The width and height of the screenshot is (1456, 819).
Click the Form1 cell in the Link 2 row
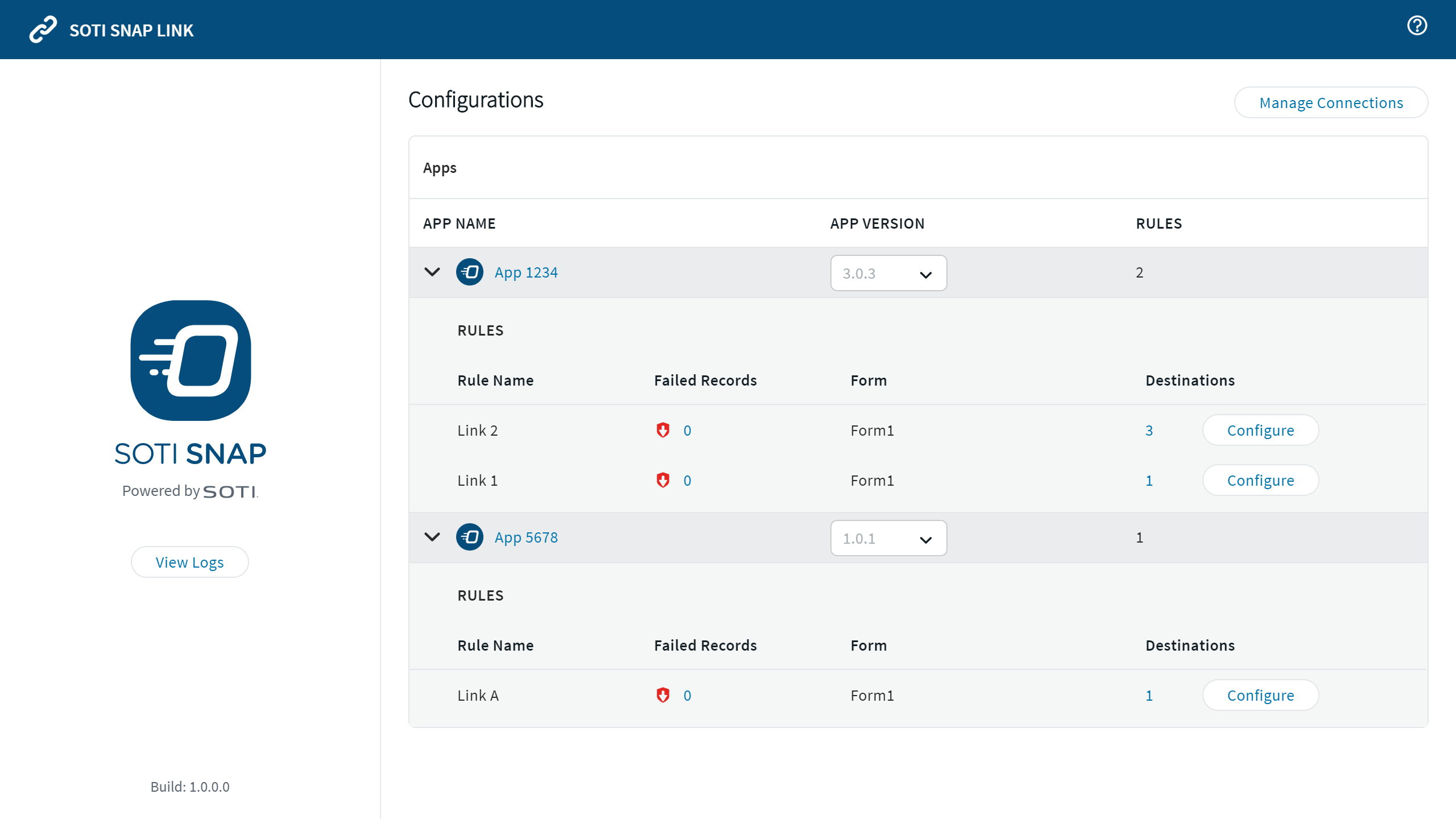pyautogui.click(x=872, y=431)
